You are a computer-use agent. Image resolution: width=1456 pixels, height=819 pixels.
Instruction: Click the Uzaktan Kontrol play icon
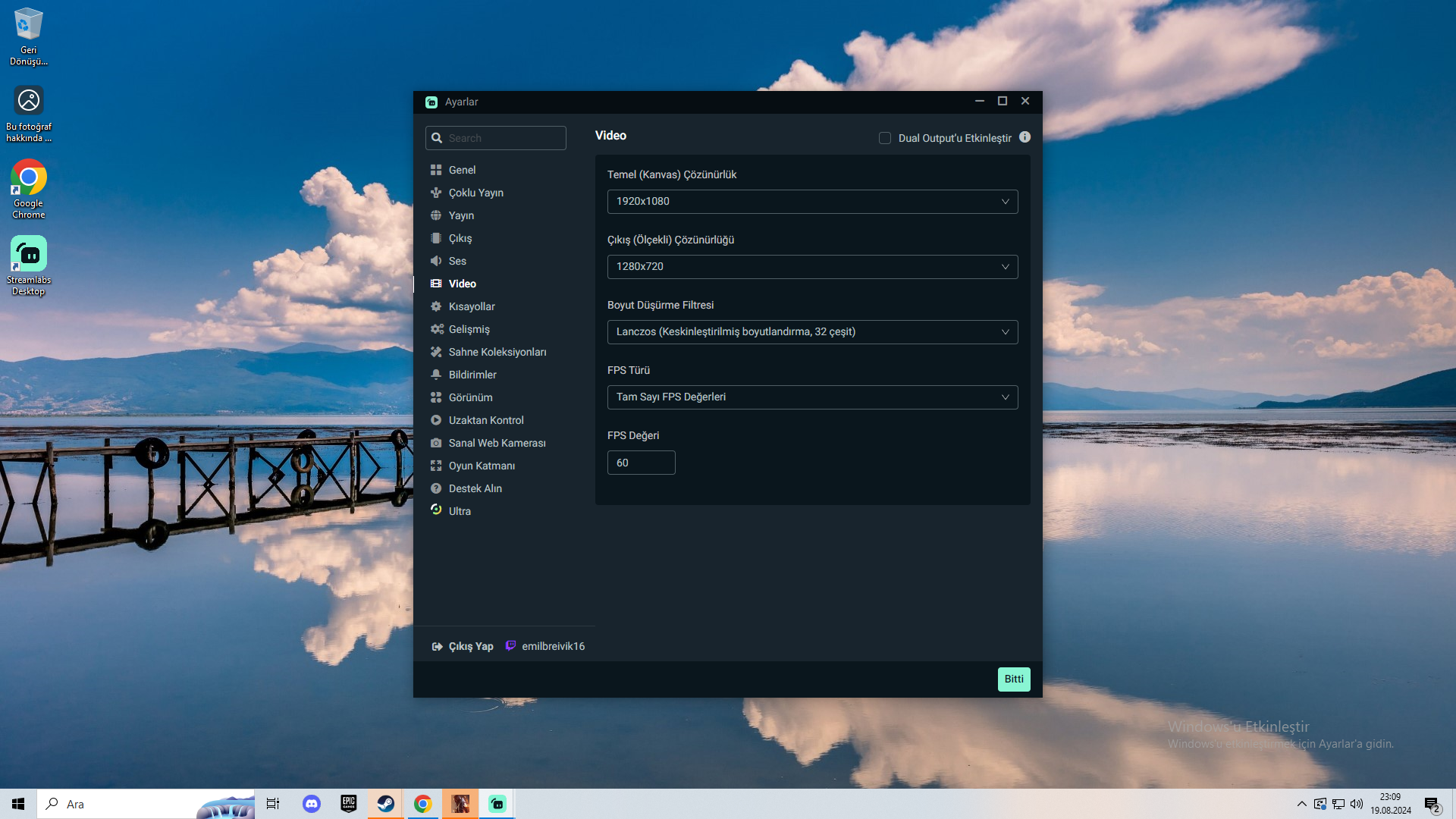click(x=436, y=420)
